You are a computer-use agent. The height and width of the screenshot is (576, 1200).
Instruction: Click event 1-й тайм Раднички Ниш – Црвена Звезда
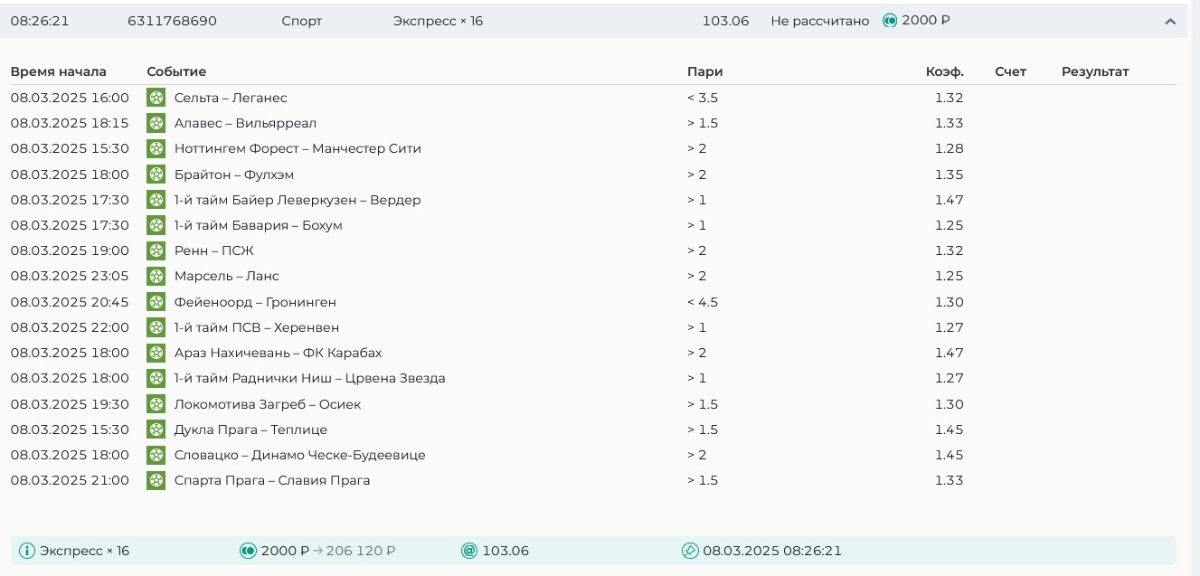tap(310, 378)
